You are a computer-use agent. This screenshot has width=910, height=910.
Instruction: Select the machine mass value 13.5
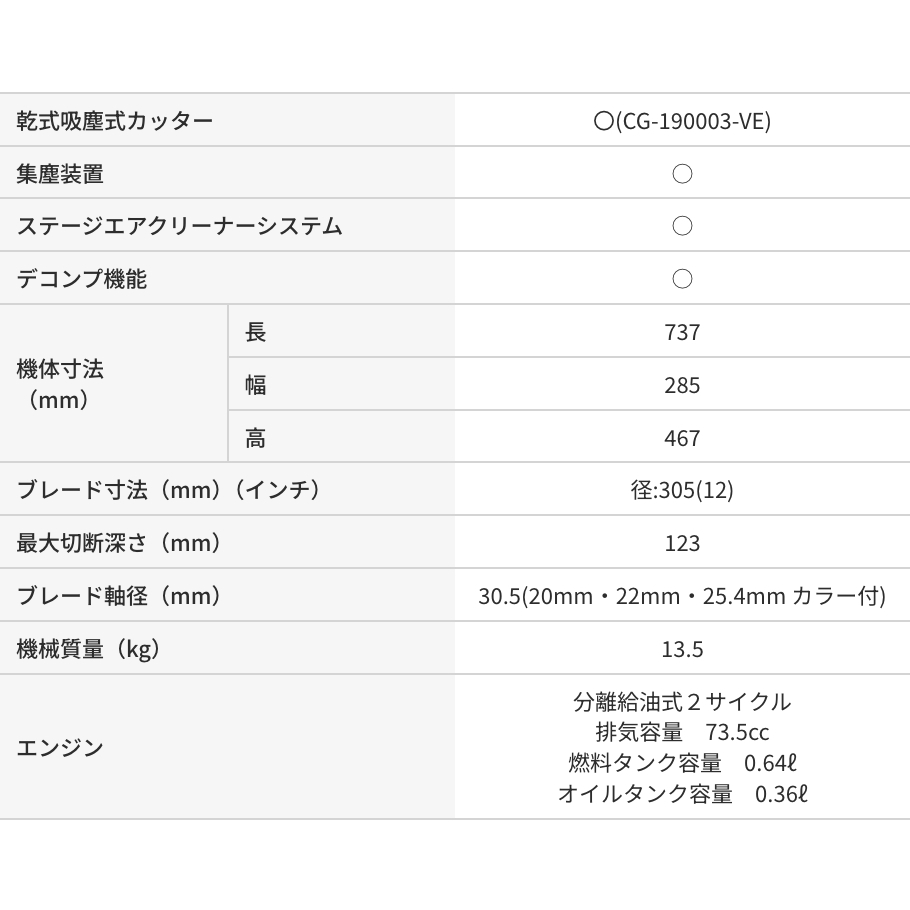tap(682, 649)
